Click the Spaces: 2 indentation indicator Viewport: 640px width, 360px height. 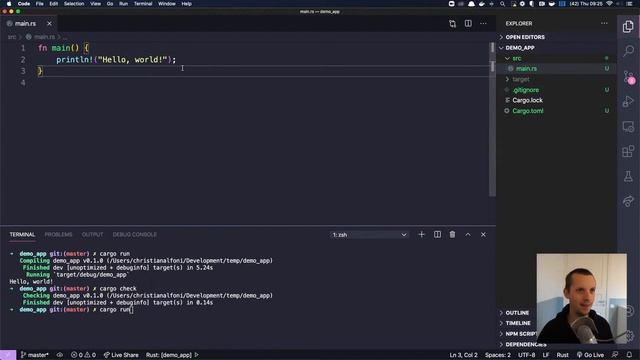[x=498, y=355]
